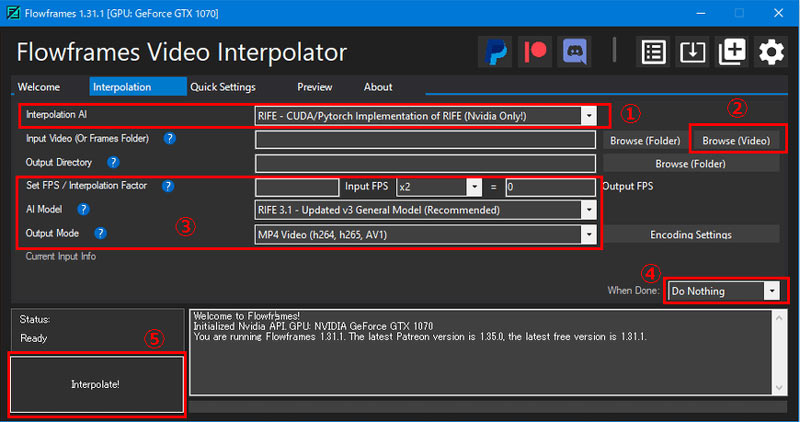This screenshot has height=422, width=800.
Task: Click help icon beside Output Mode
Action: click(x=101, y=233)
